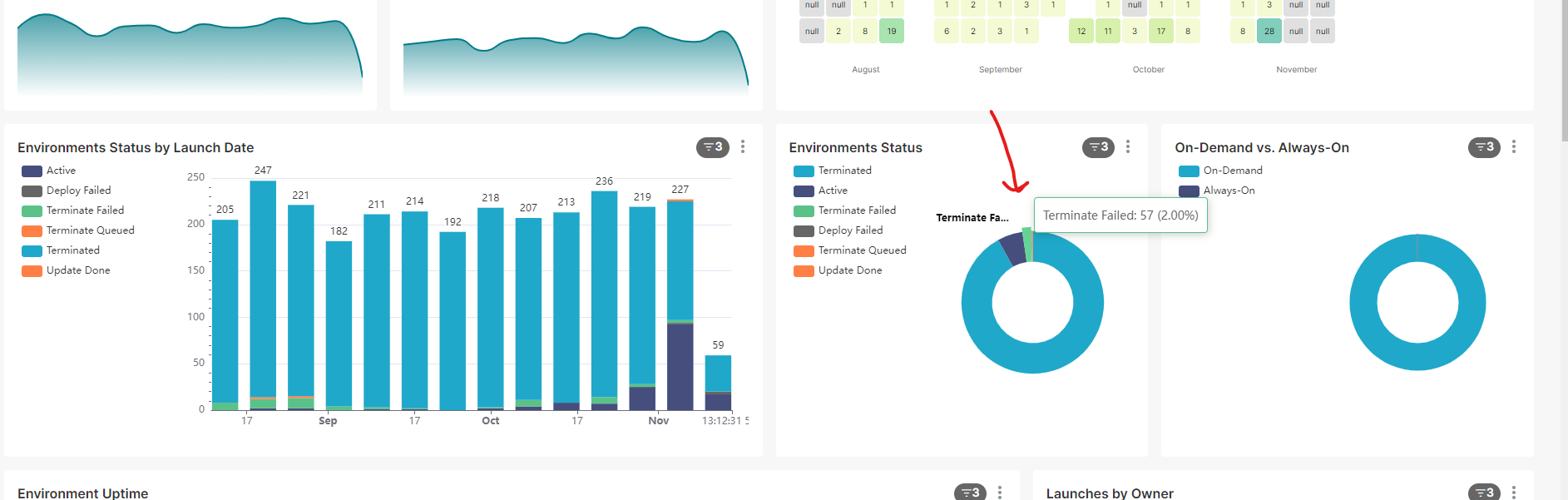
Task: Open filter badge on Environments Status by Launch Date
Action: click(x=712, y=147)
